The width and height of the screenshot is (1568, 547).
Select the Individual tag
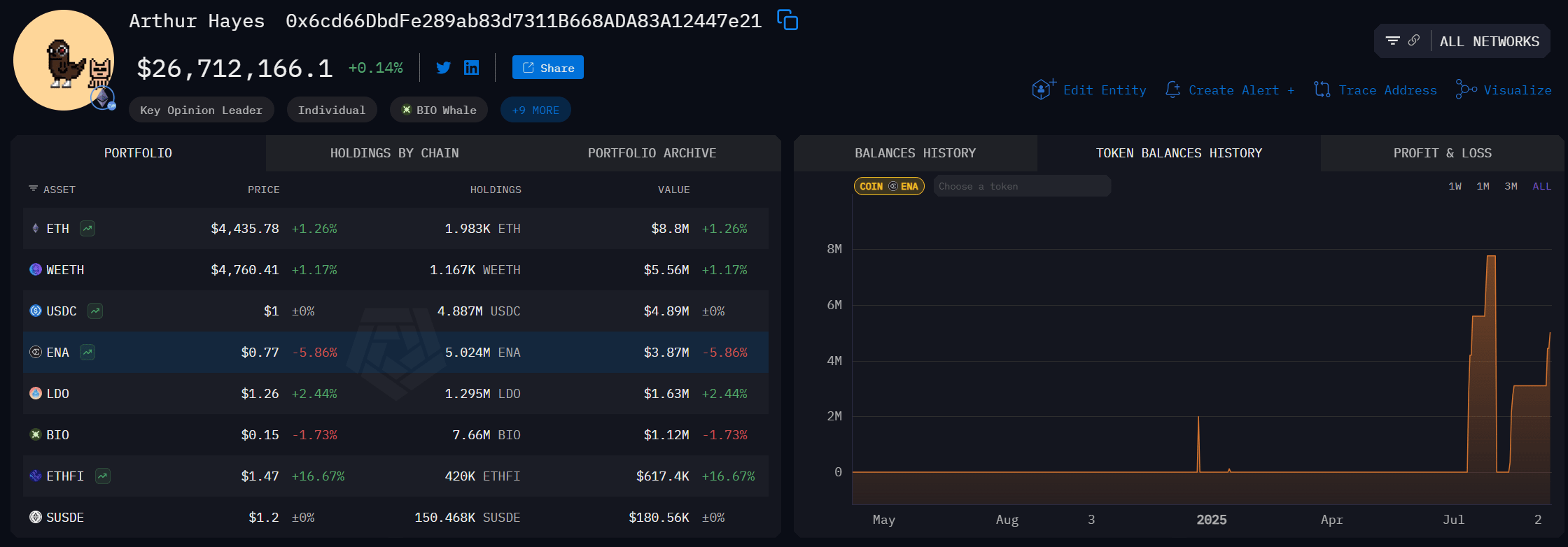332,110
